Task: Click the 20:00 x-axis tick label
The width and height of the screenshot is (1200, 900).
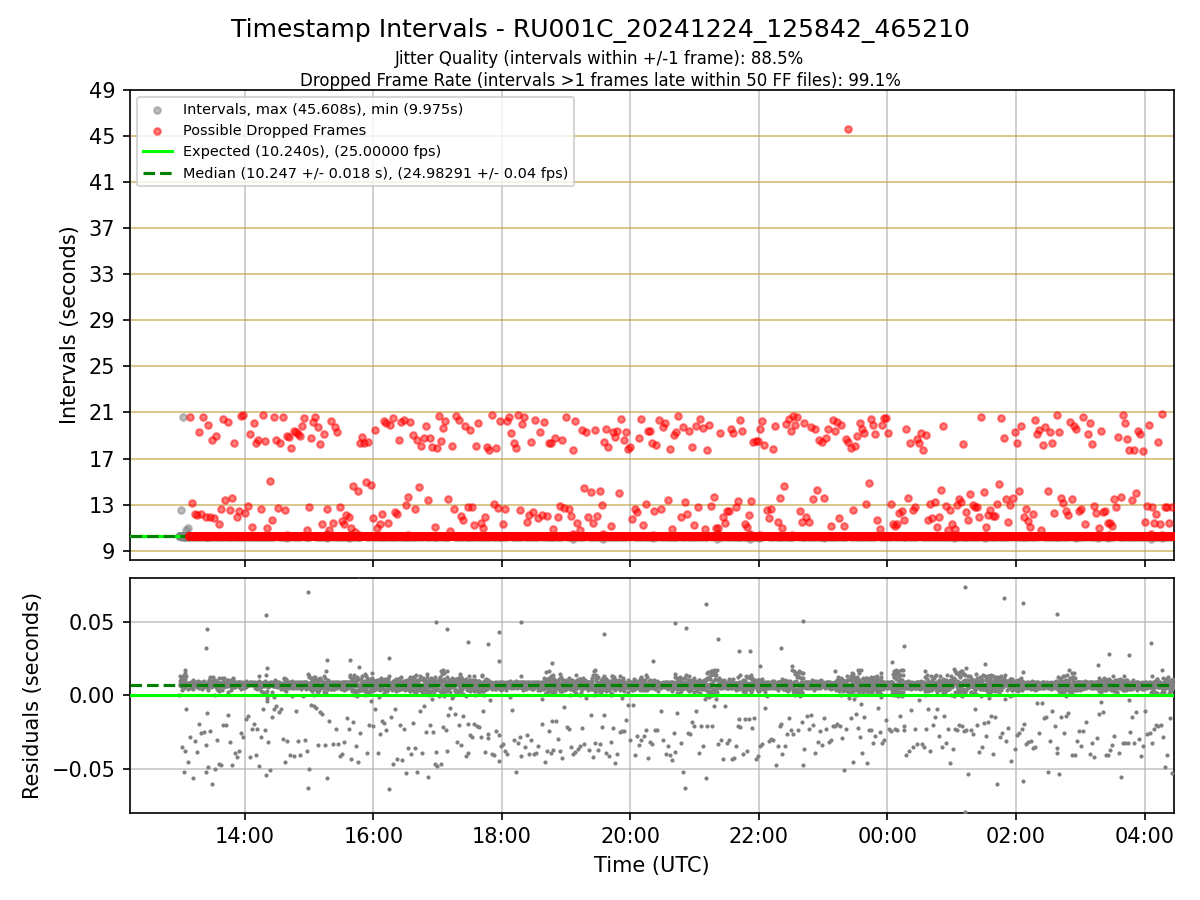Action: pyautogui.click(x=630, y=834)
